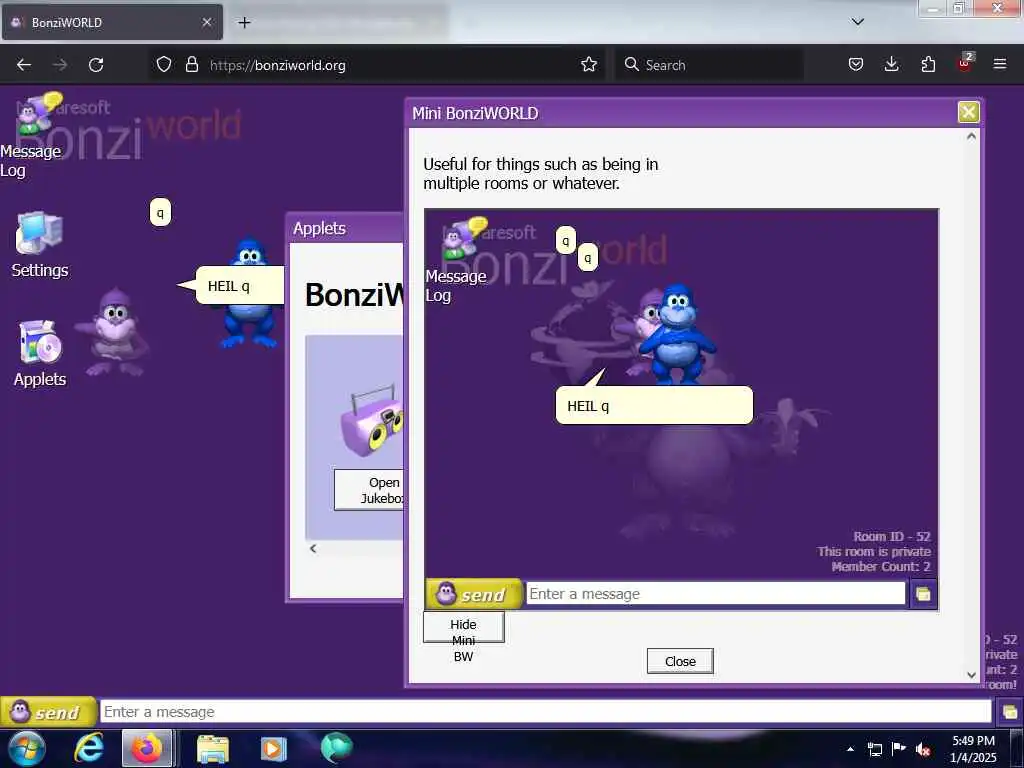Click the jukebox boombox image in Applets
This screenshot has width=1024, height=768.
pos(372,421)
